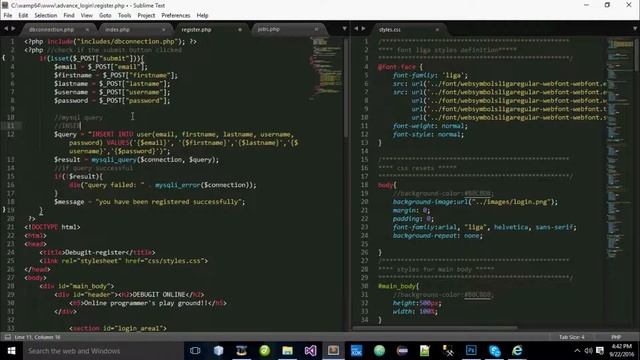Viewport: 640px width, 360px height.
Task: Open Sublime Text taskbar icon
Action: (333, 351)
